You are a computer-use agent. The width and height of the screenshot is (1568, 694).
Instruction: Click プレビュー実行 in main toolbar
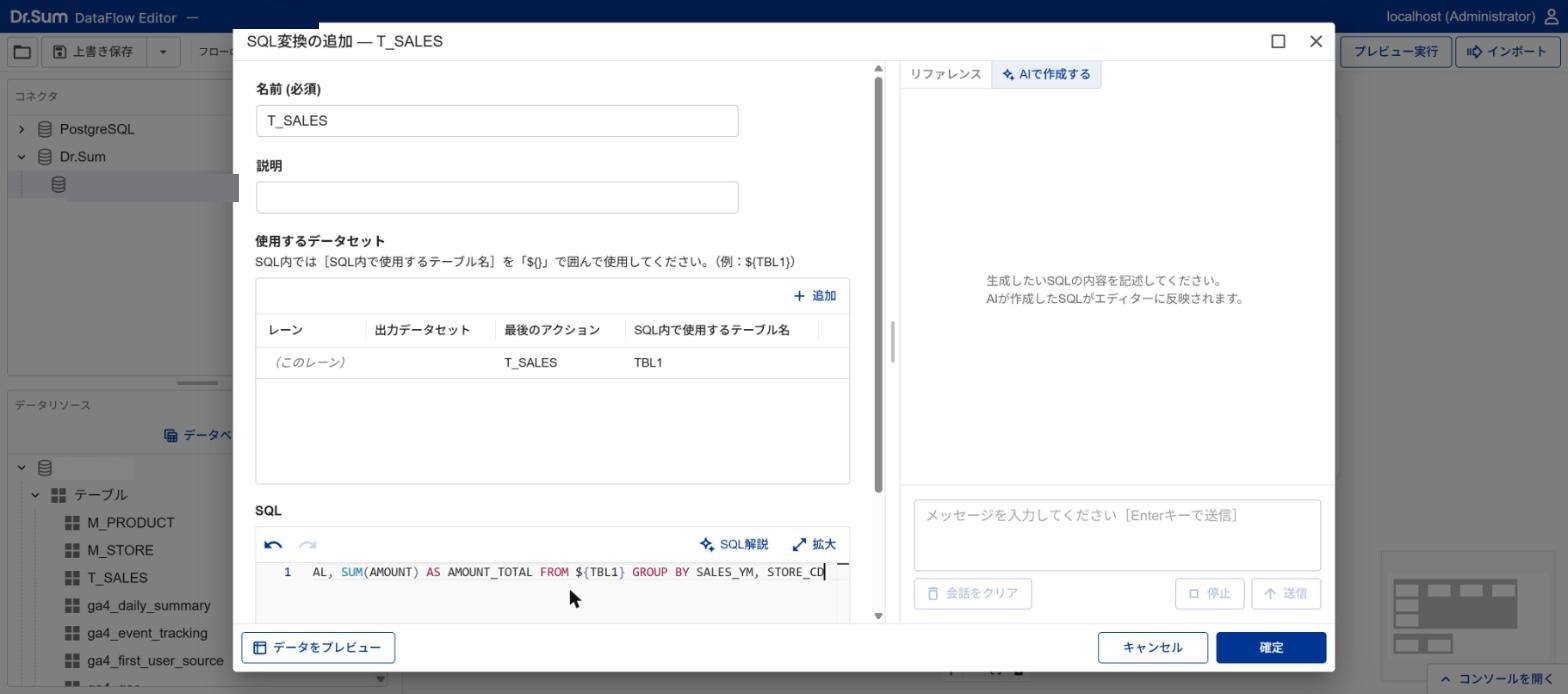1395,52
